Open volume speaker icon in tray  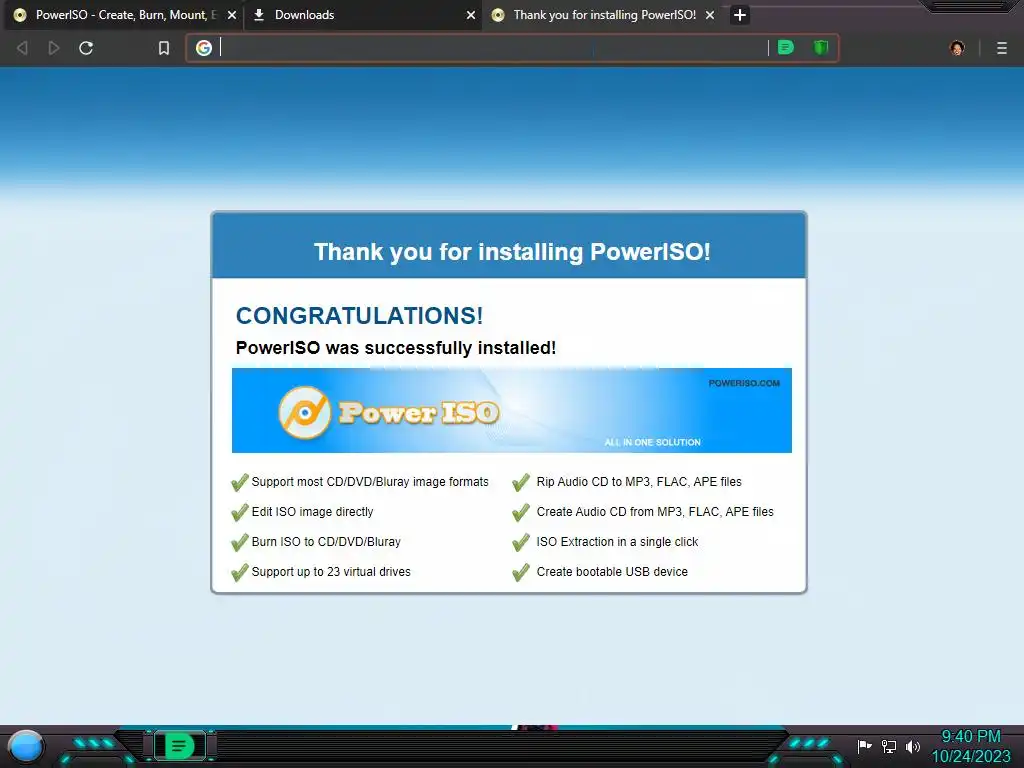point(912,746)
